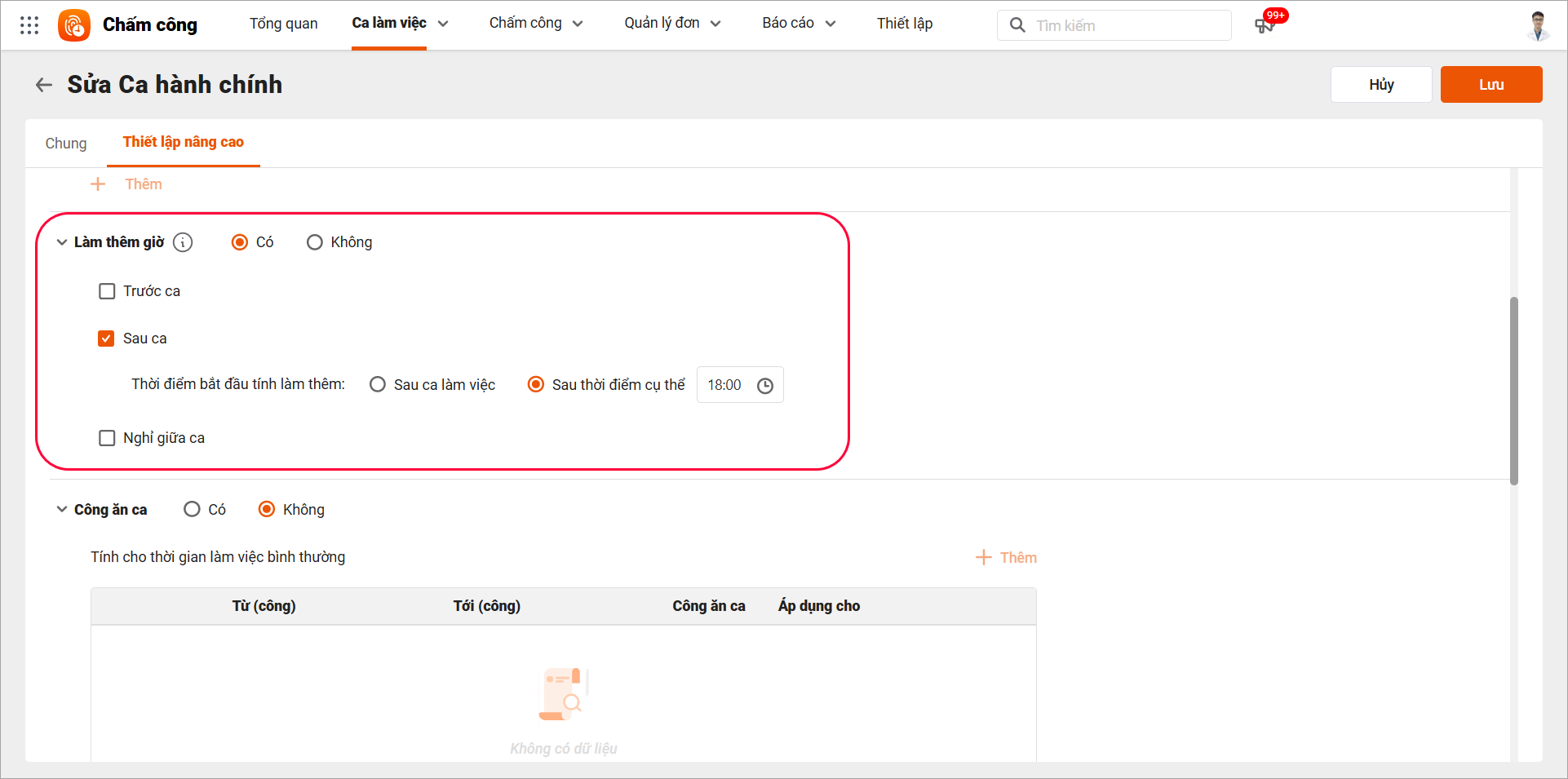Image resolution: width=1568 pixels, height=779 pixels.
Task: Uncheck the Sau ca checkbox
Action: tap(107, 339)
